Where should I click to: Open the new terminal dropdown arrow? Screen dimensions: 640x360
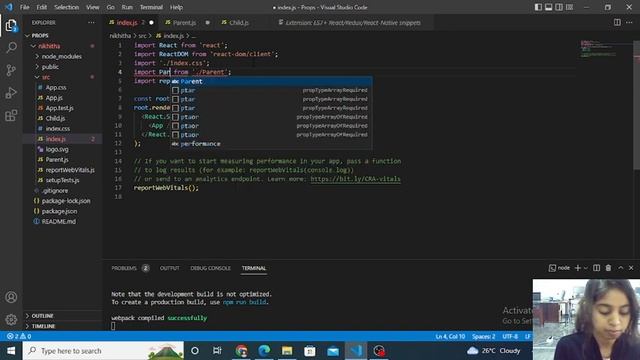[585, 268]
